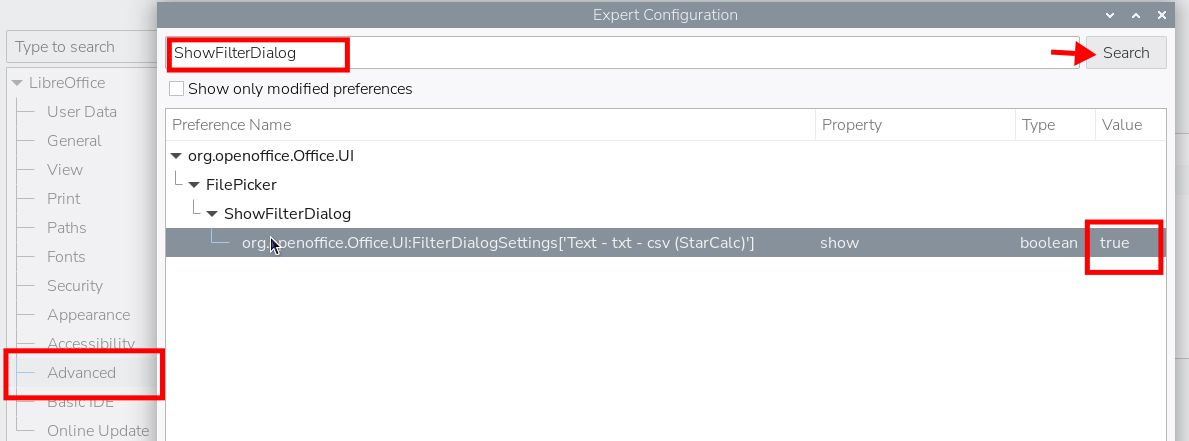1189x441 pixels.
Task: Collapse the ShowFilterDialog tree node
Action: [x=212, y=214]
